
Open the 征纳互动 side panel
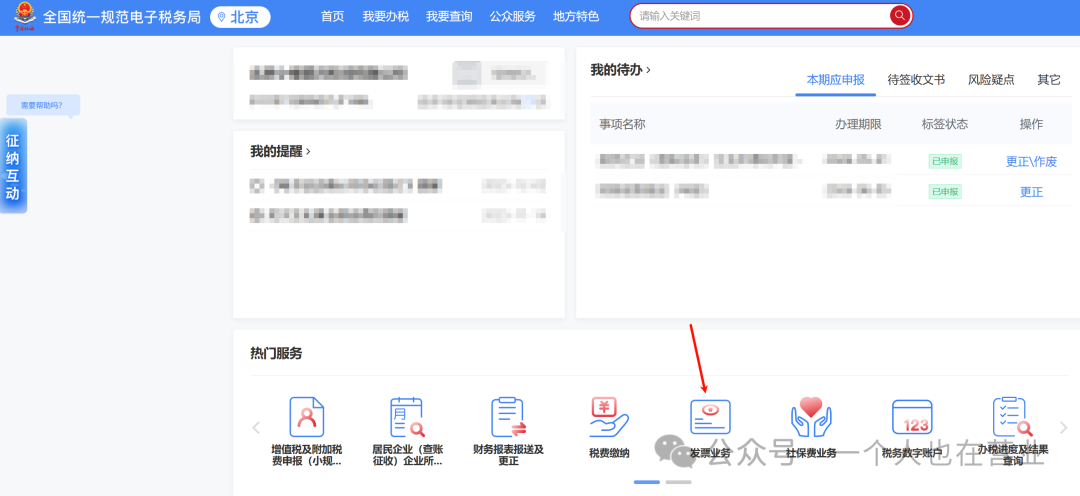pos(13,166)
